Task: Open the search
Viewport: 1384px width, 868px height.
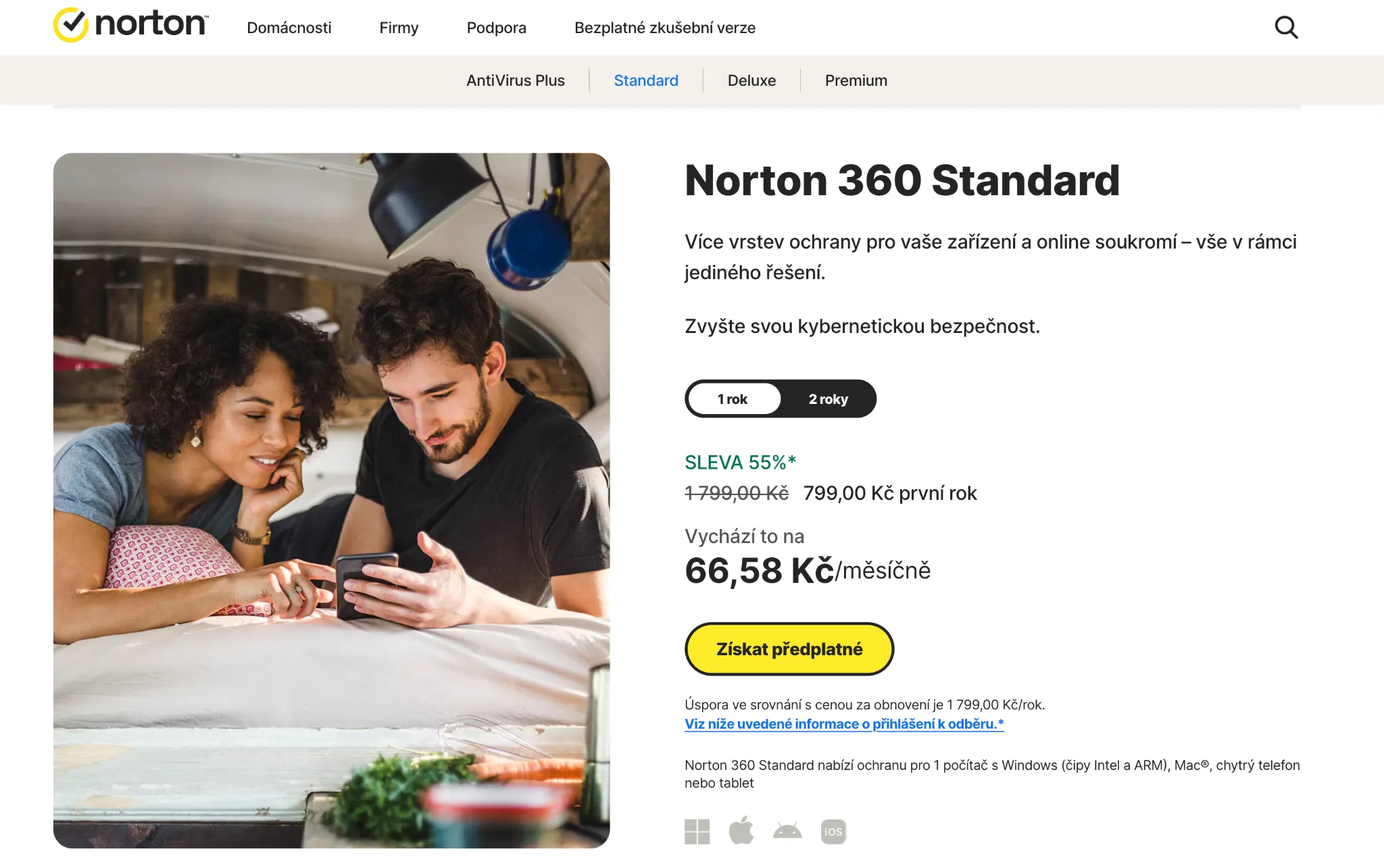Action: pos(1287,27)
